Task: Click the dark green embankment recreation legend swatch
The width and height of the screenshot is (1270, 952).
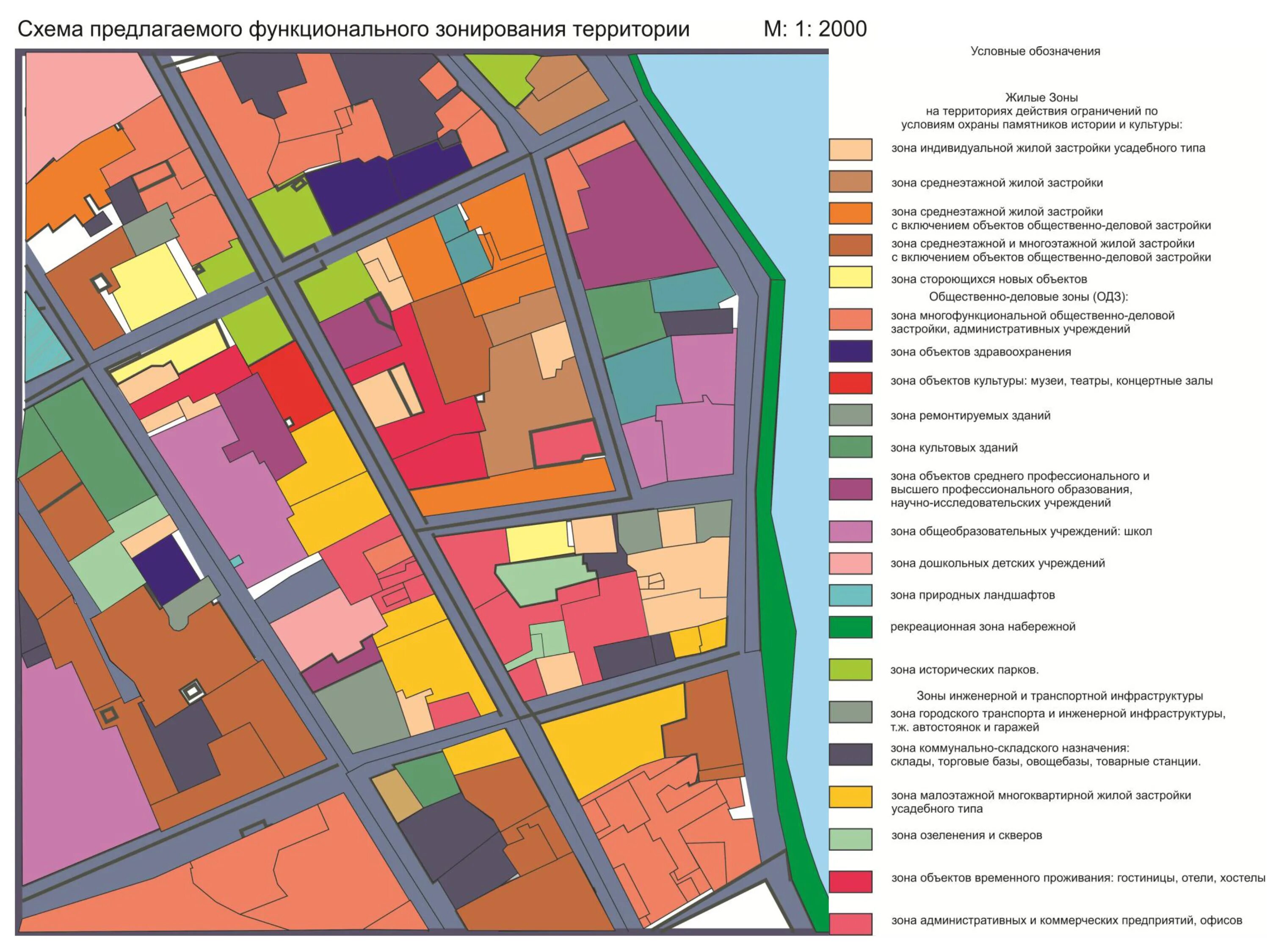Action: tap(850, 627)
